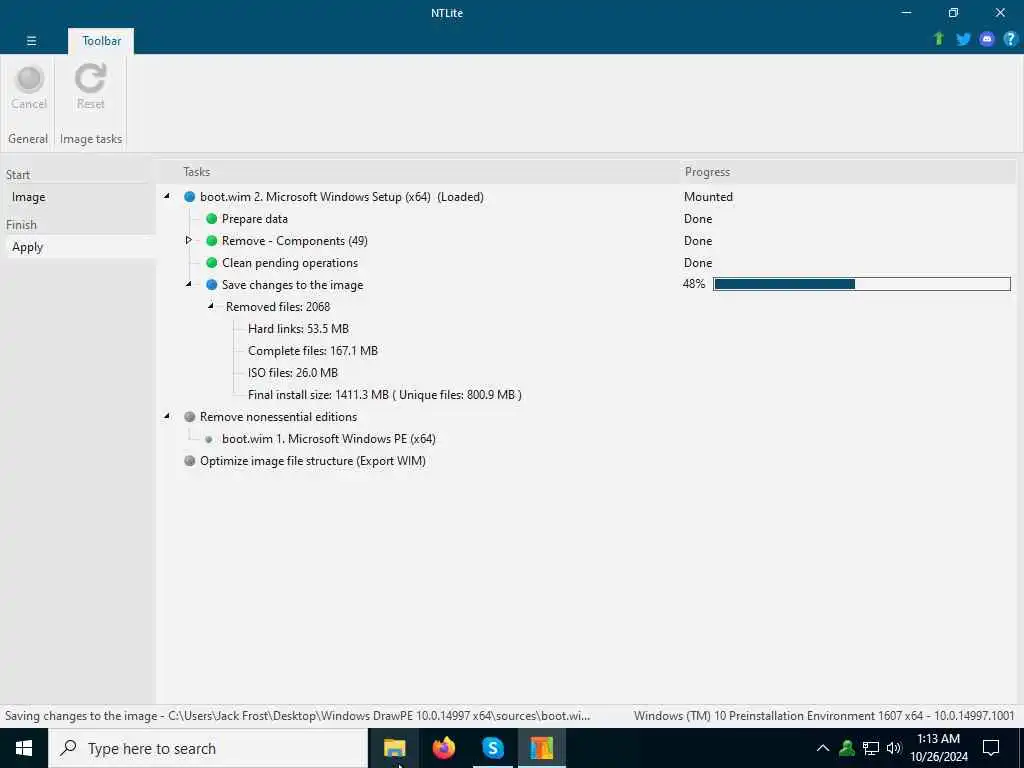Collapse the Removed files: 2068 node
Viewport: 1024px width, 768px height.
pos(211,306)
